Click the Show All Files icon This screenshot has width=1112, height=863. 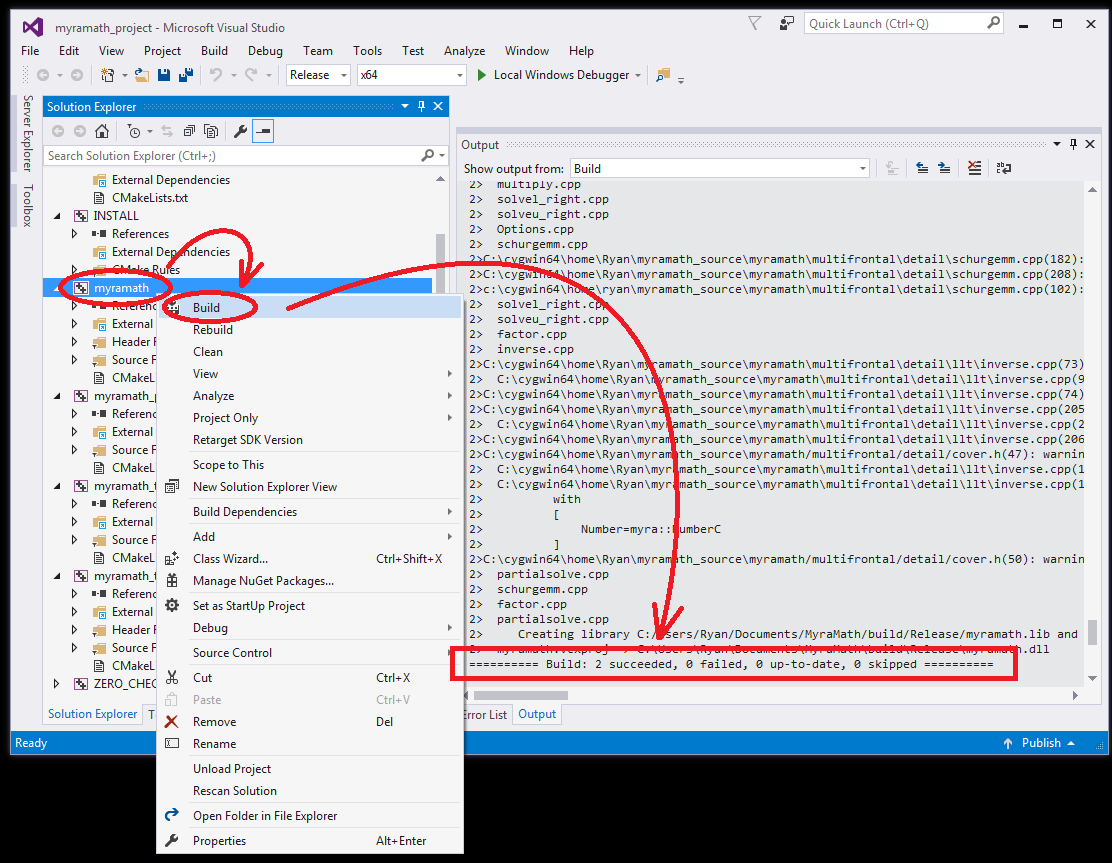[211, 131]
